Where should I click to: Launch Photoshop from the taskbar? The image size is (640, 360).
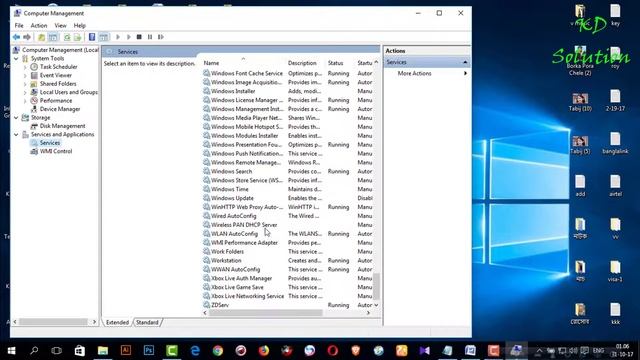(x=149, y=351)
